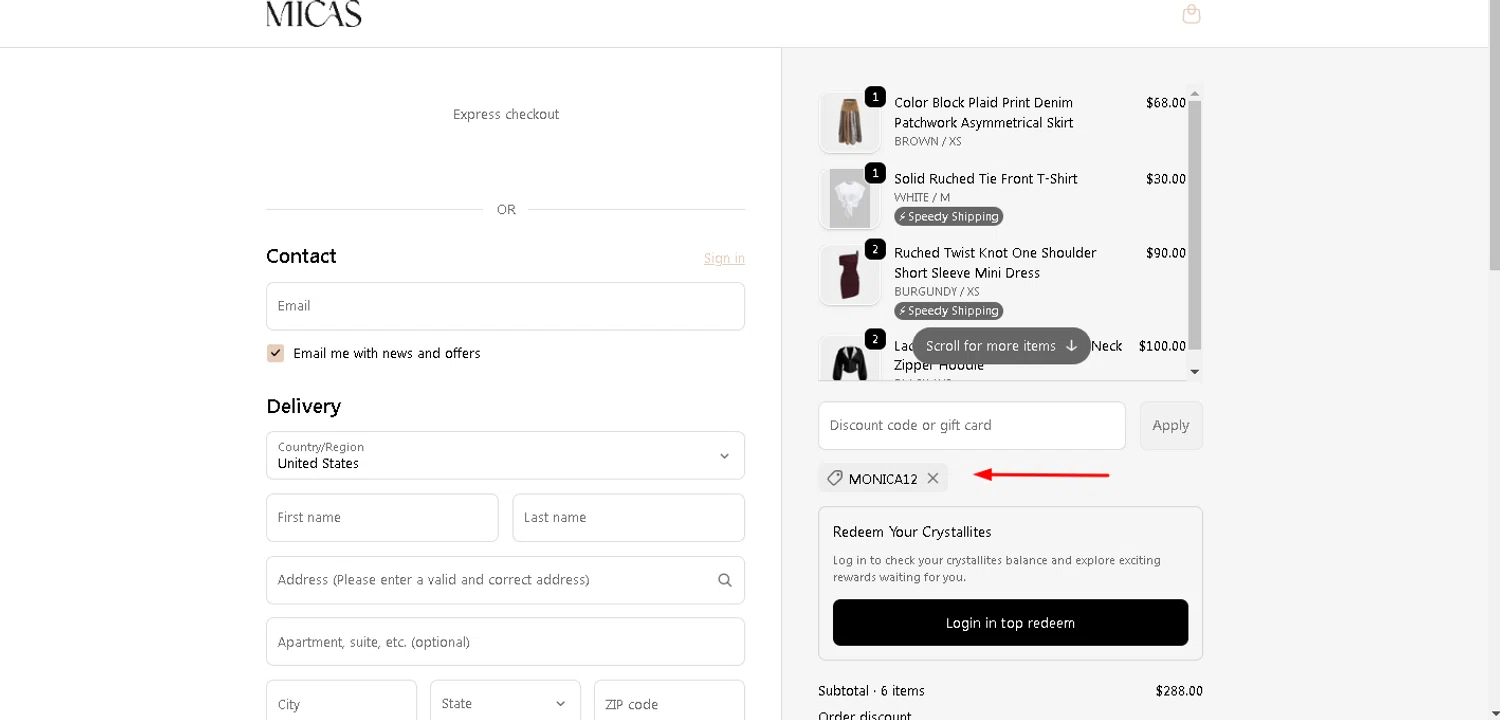
Task: Uncheck Email me with news and offers
Action: (276, 353)
